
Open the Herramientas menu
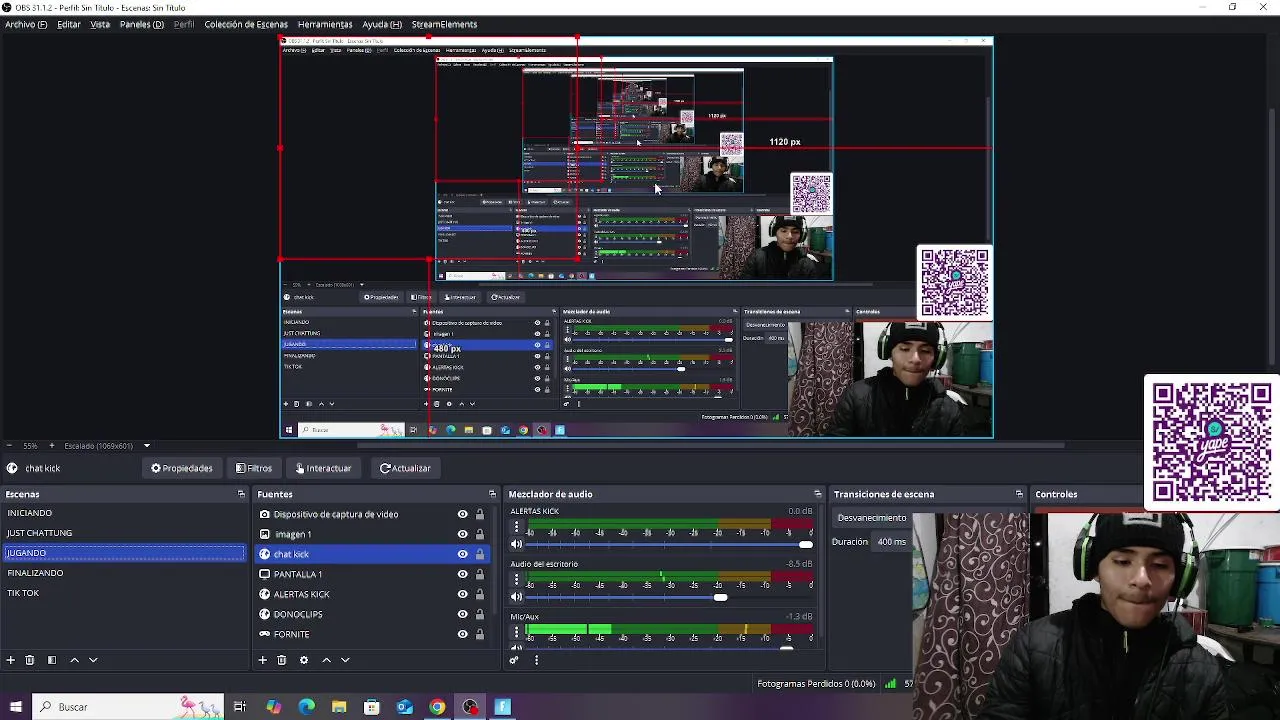tap(325, 24)
